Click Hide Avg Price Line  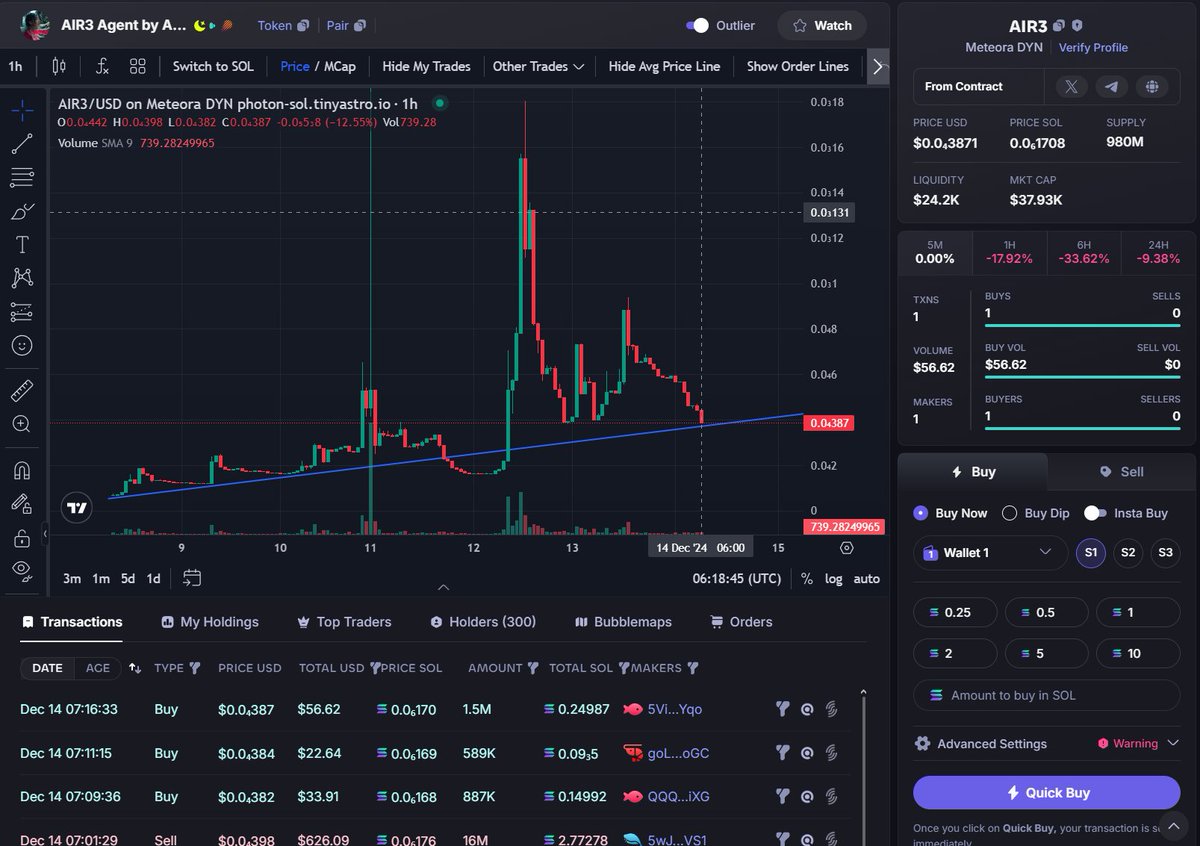664,66
